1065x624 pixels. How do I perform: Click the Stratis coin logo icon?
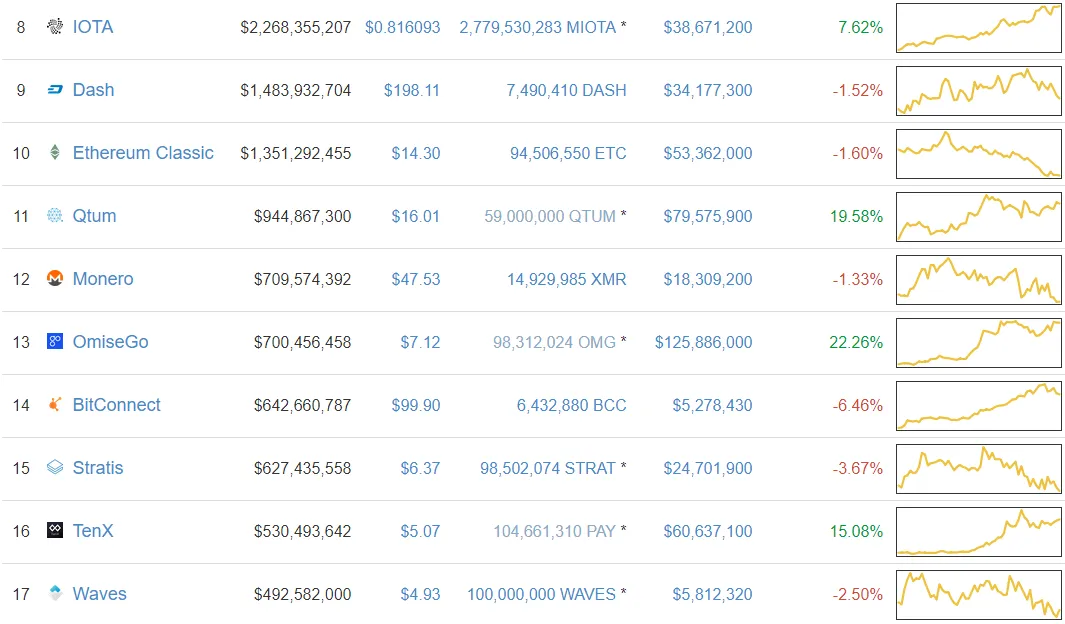54,468
